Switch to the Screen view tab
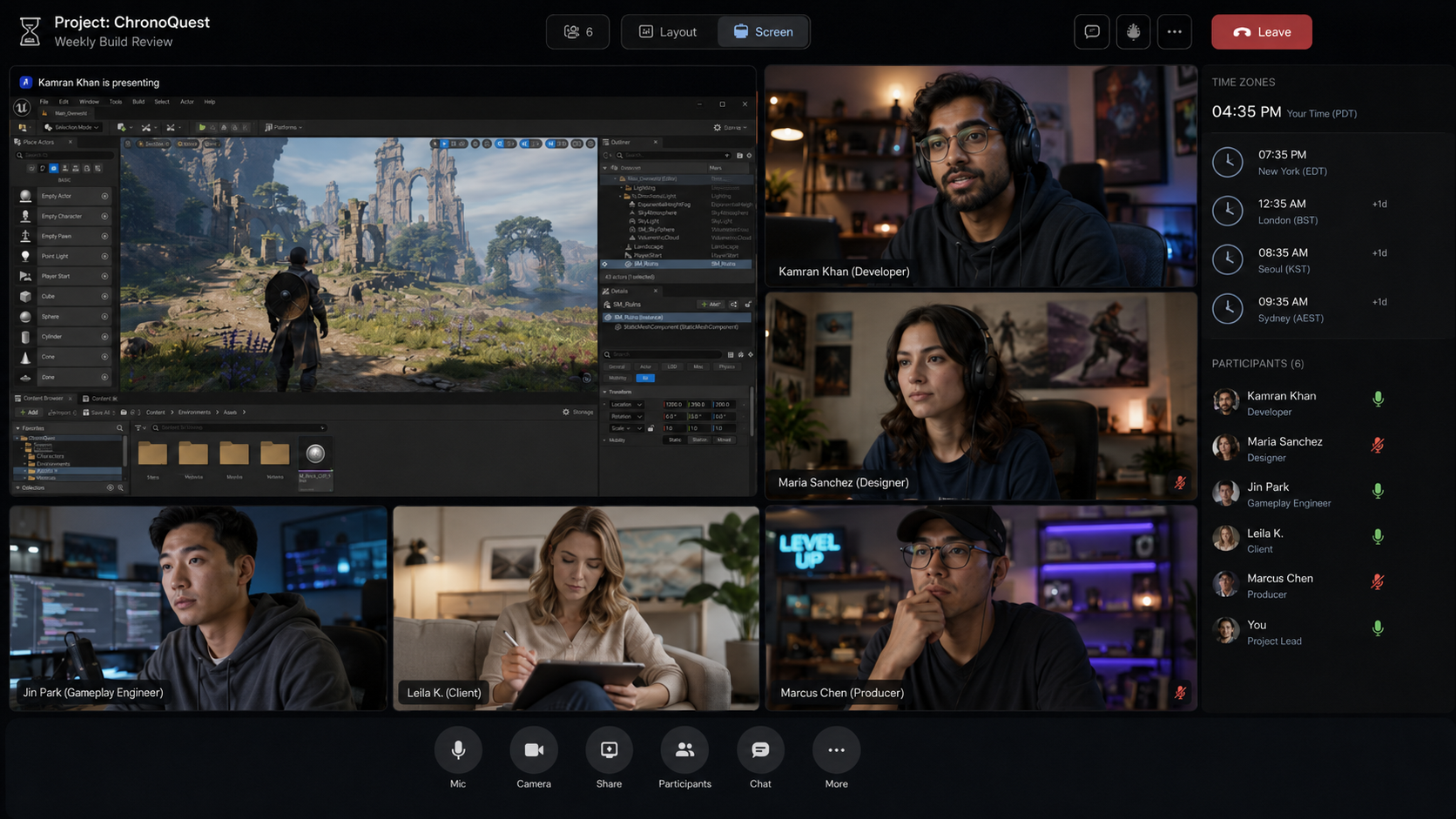 (x=764, y=32)
